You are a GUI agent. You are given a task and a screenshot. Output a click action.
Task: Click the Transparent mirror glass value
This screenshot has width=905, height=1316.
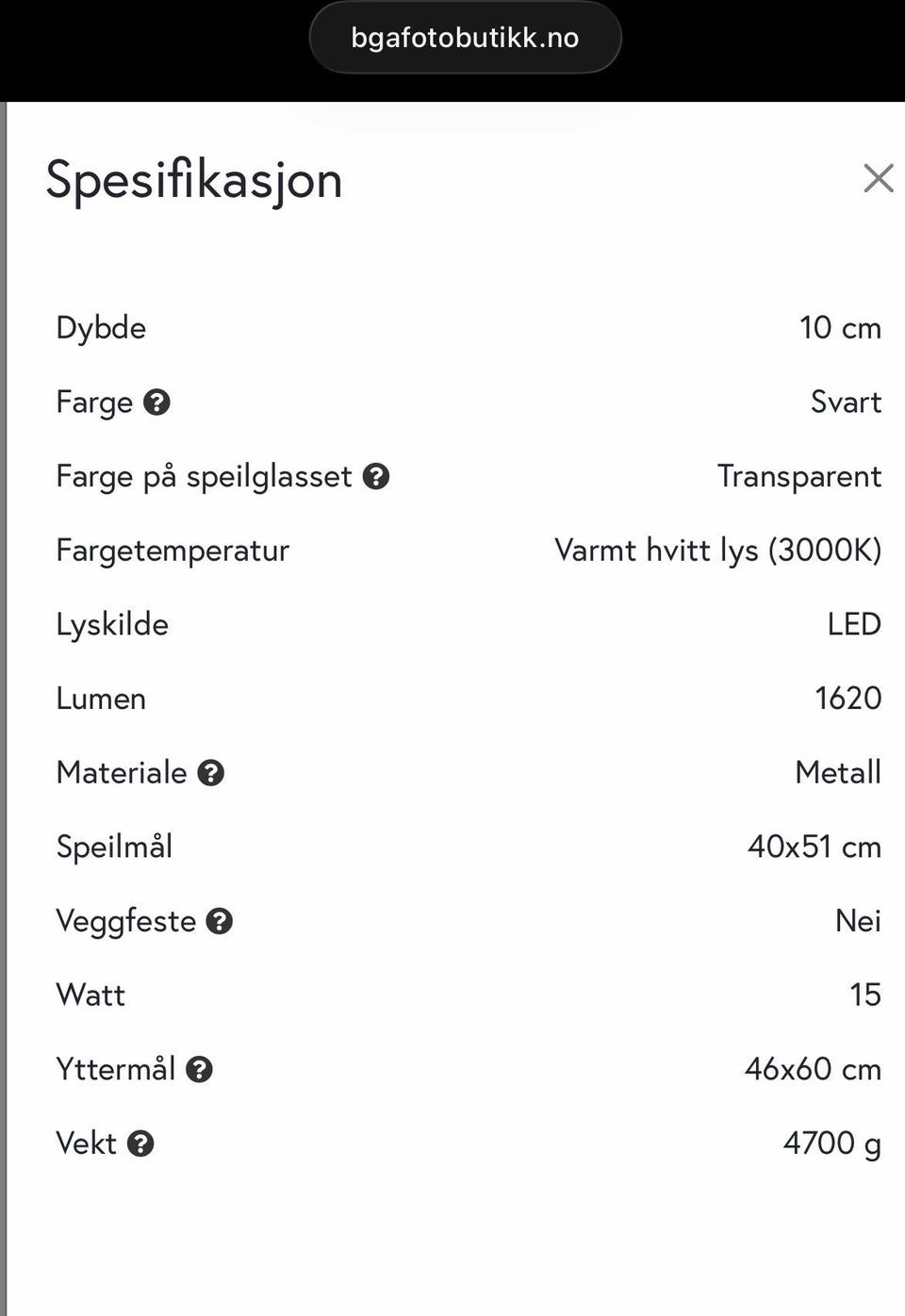(x=798, y=476)
